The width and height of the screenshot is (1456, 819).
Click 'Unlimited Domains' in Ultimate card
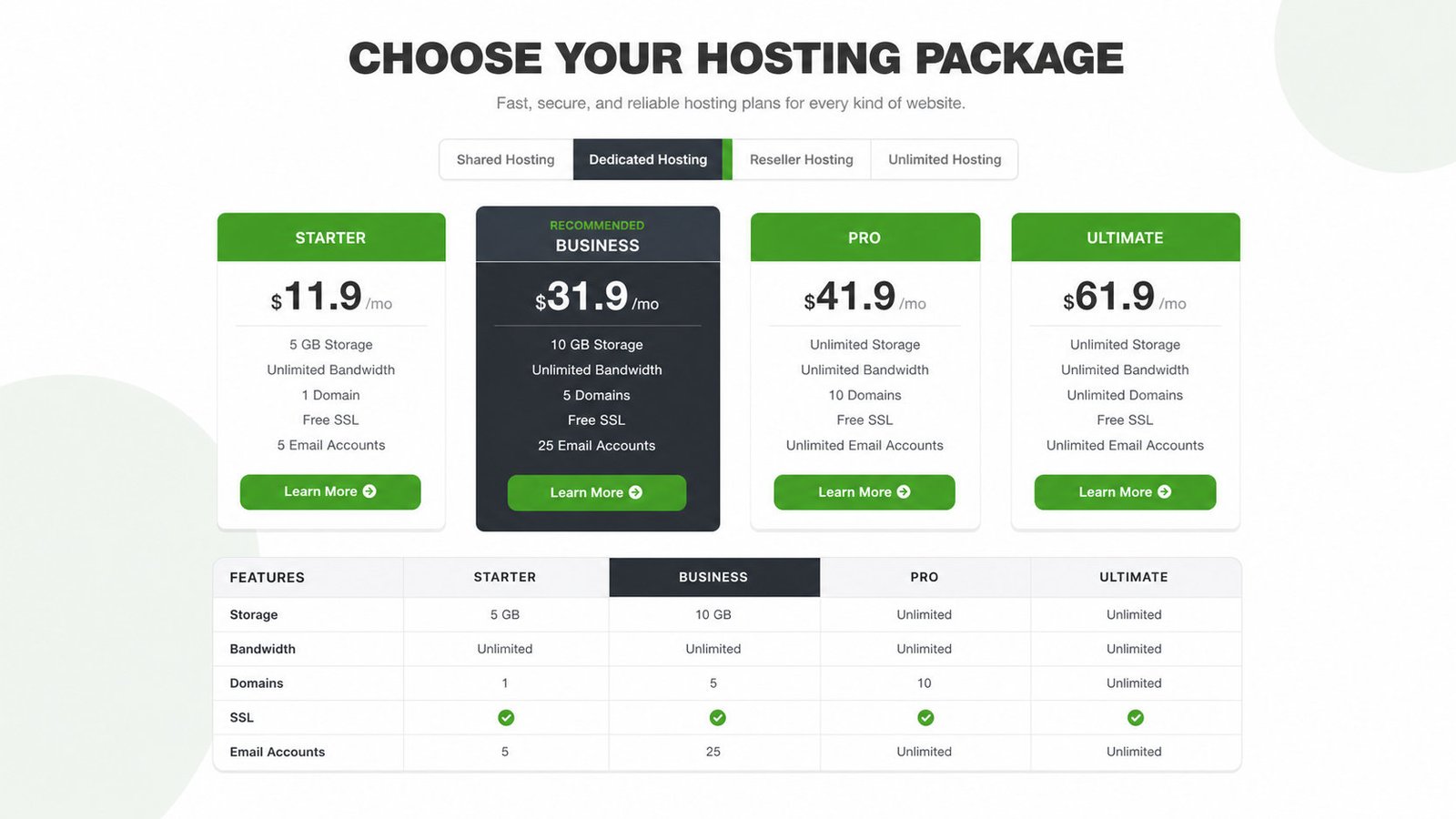pos(1125,395)
